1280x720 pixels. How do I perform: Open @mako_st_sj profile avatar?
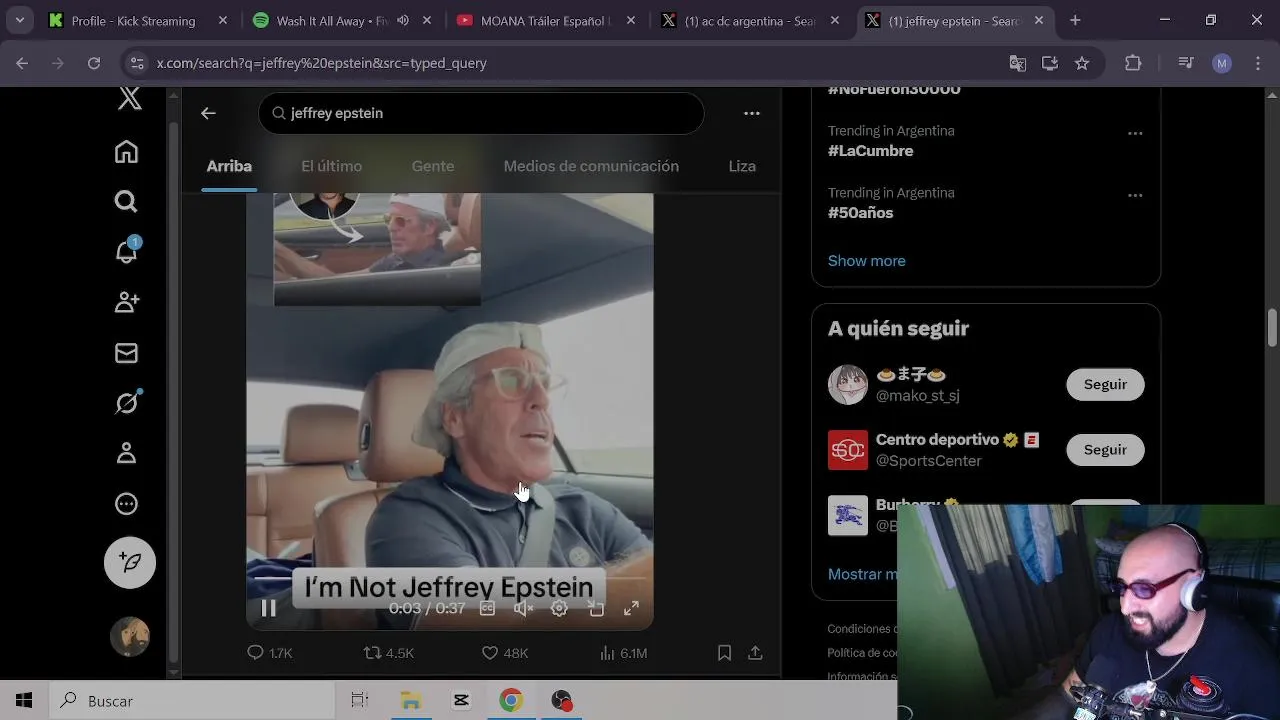pos(848,384)
